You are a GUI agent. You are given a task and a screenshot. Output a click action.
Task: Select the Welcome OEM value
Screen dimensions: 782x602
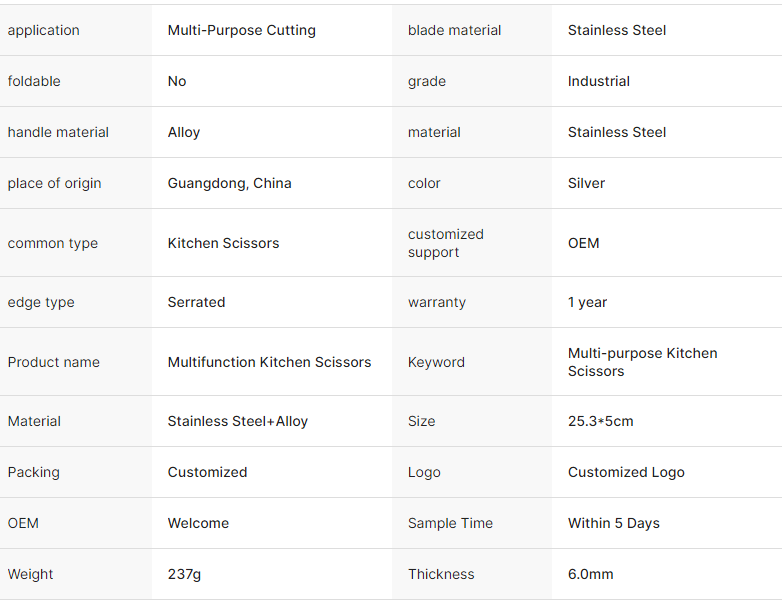click(x=198, y=523)
